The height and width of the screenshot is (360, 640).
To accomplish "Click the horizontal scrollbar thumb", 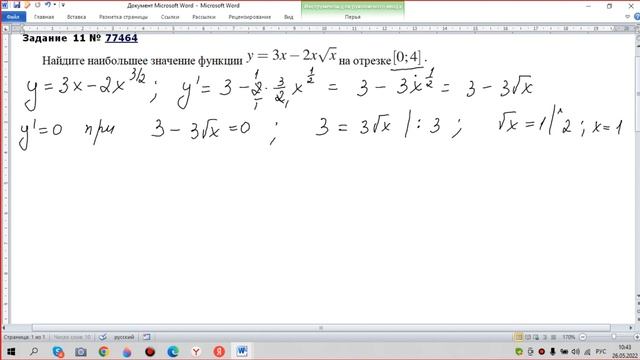I will click(321, 328).
